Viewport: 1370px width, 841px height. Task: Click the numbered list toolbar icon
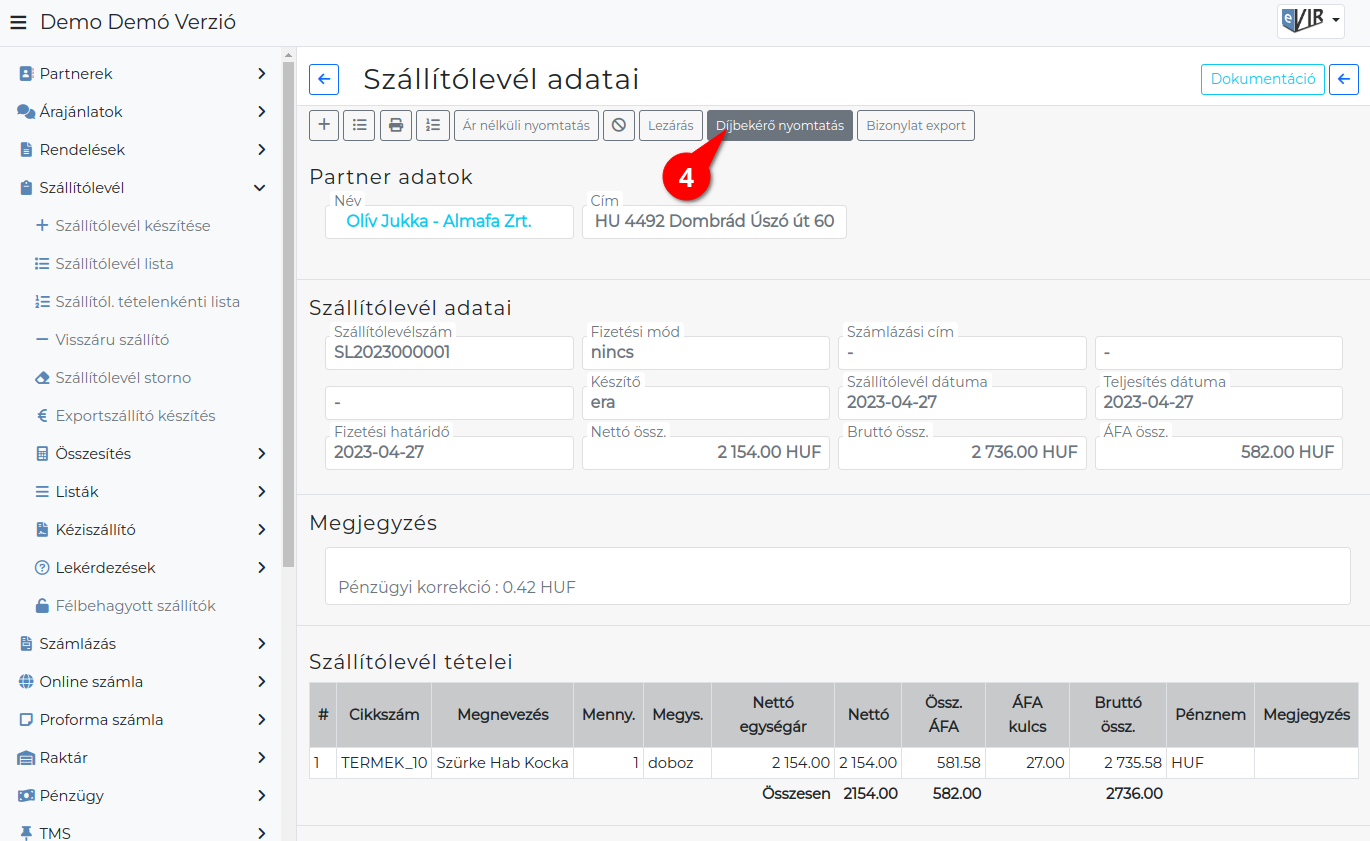coord(433,125)
